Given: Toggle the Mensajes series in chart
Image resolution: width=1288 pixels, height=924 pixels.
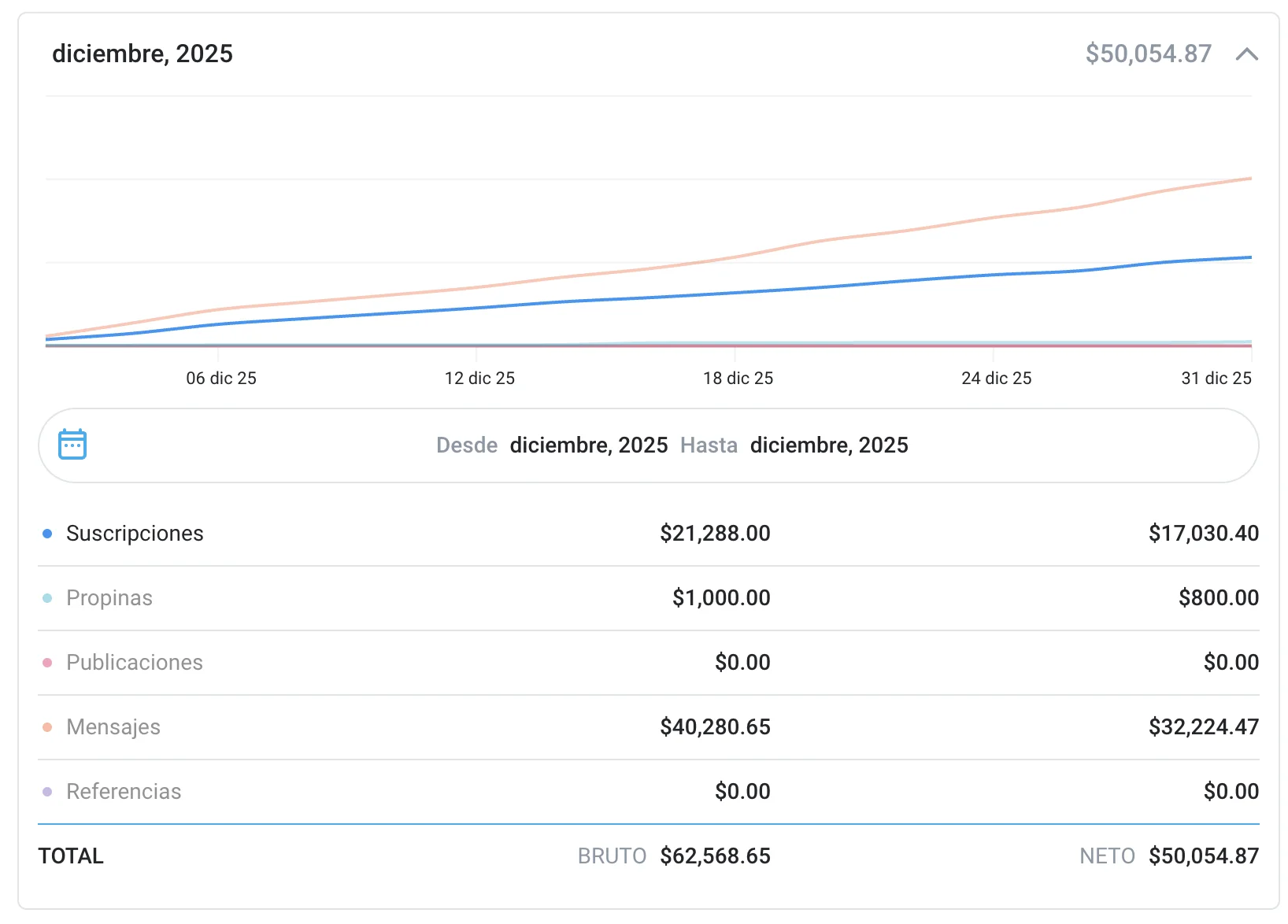Looking at the screenshot, I should click(x=113, y=727).
